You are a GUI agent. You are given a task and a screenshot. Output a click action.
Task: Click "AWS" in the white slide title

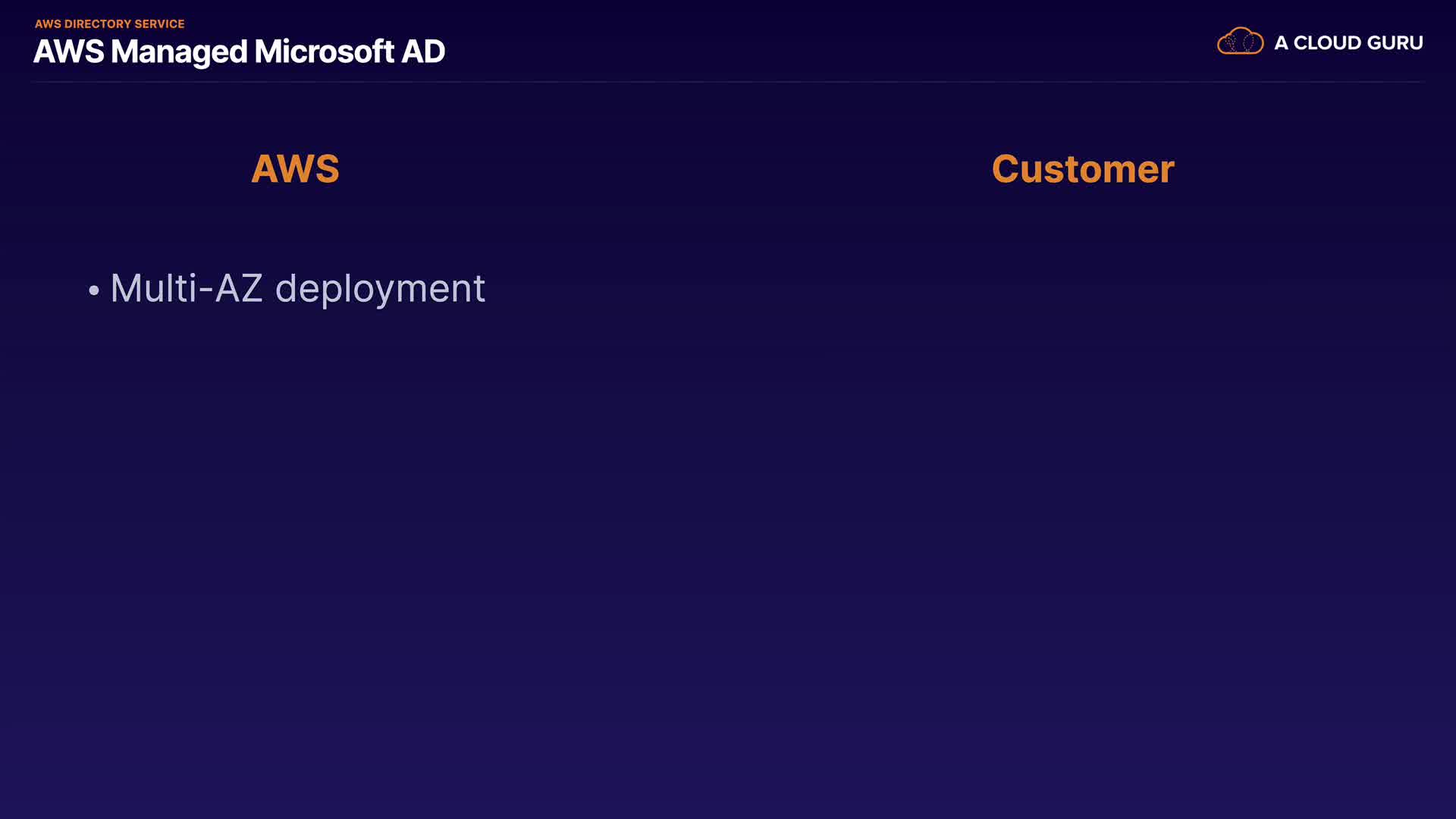pyautogui.click(x=69, y=52)
